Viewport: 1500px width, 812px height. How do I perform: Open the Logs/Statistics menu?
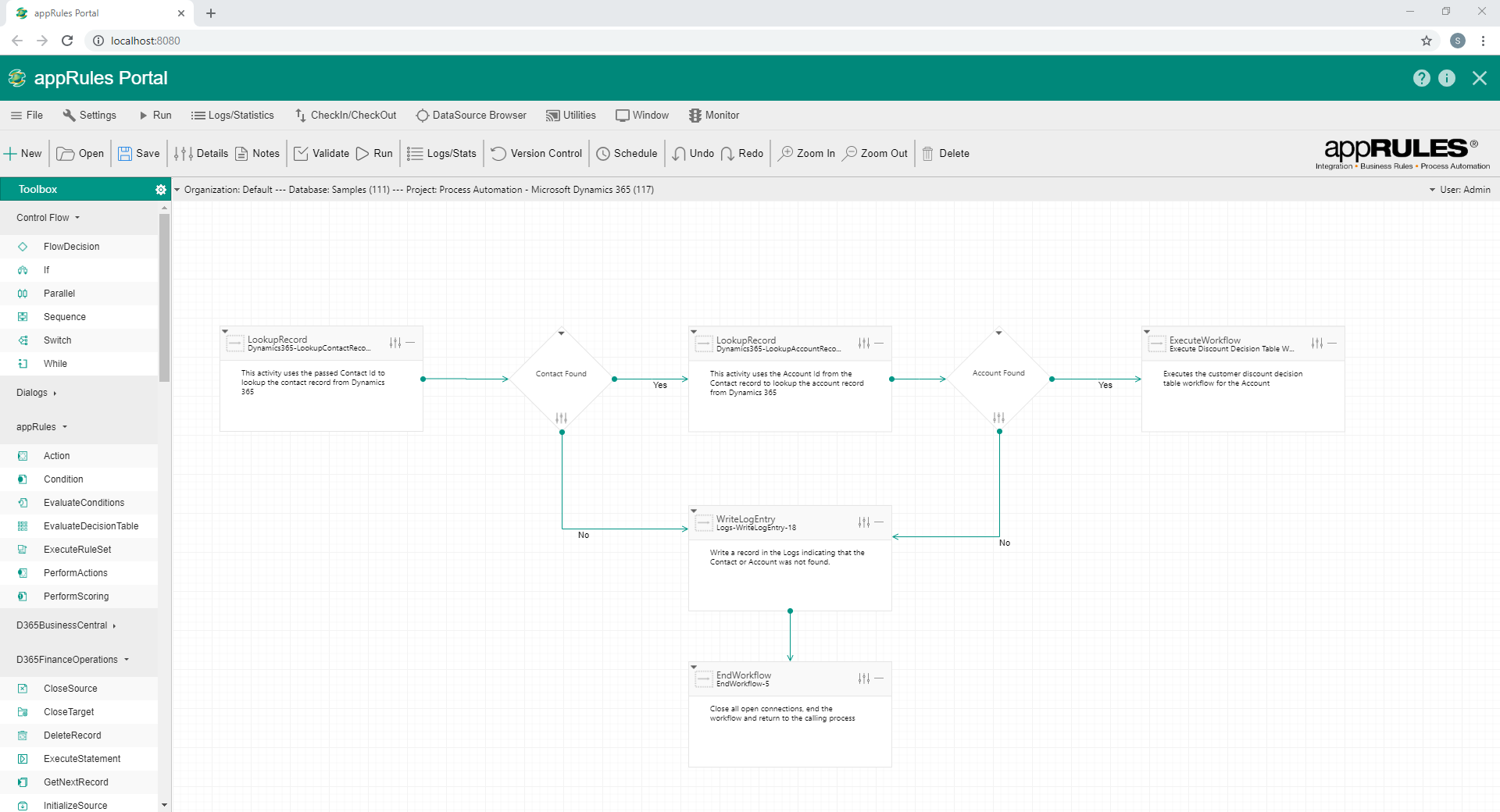pos(232,115)
